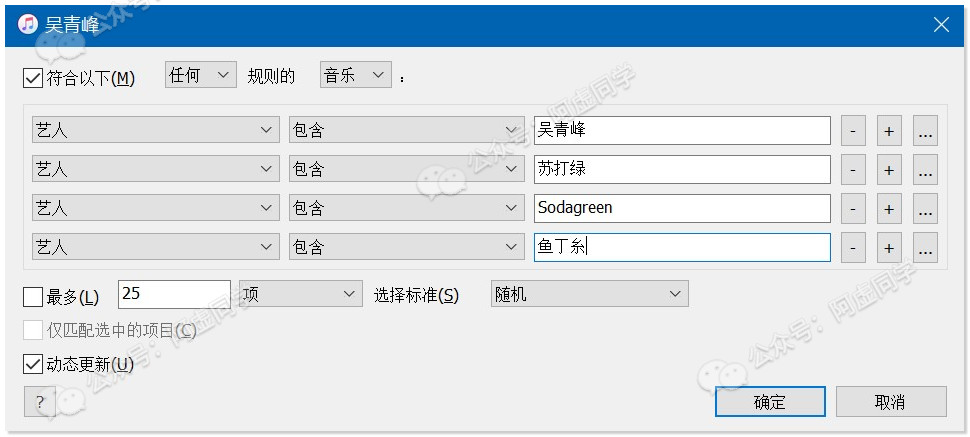Add rule after 苏打绿 row
This screenshot has width=970, height=437.
(889, 170)
